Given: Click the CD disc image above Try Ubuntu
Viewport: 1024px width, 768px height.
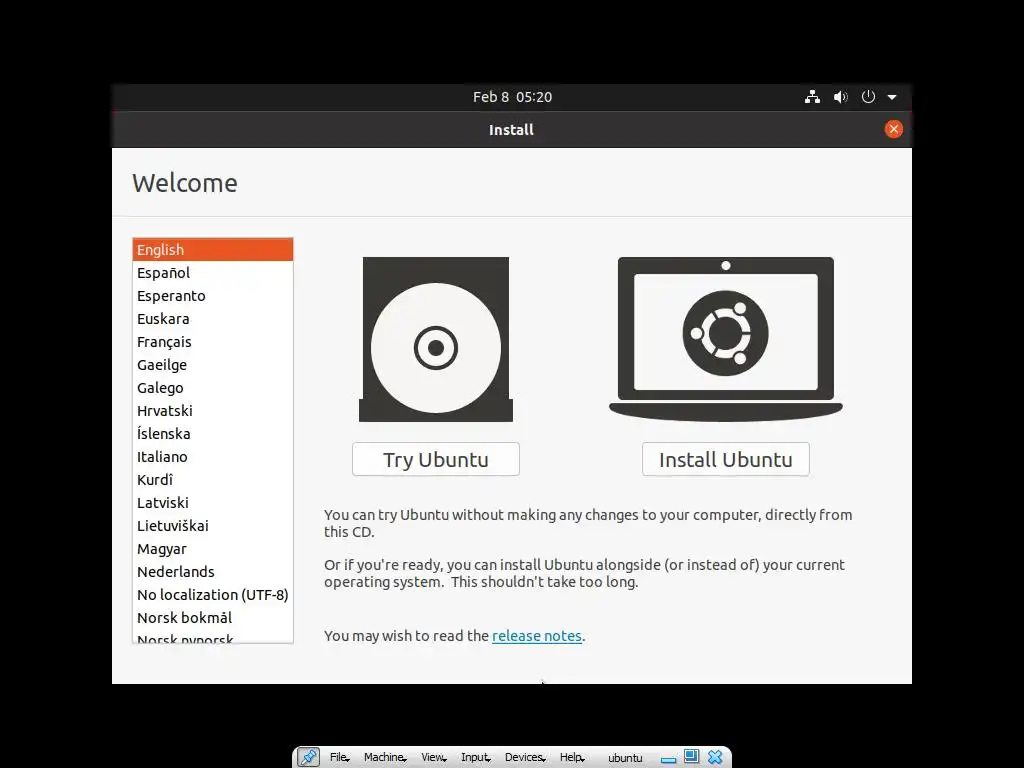Looking at the screenshot, I should coord(436,339).
